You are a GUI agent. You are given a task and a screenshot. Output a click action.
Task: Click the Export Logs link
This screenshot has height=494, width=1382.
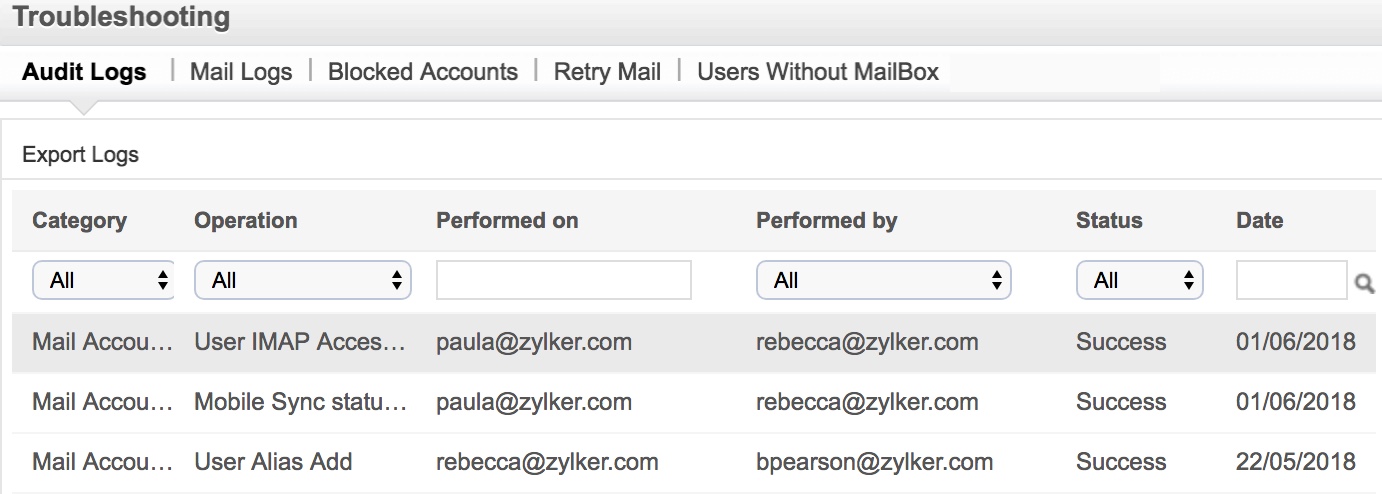coord(80,155)
